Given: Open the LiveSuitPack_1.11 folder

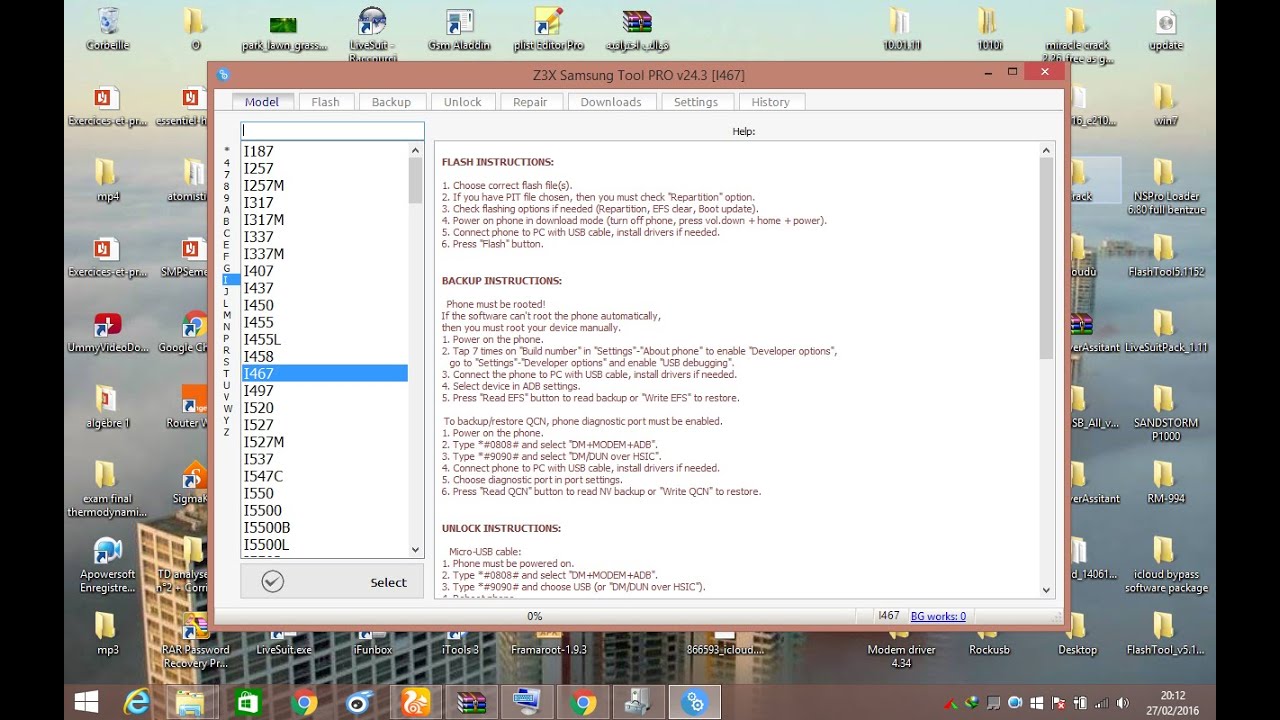Looking at the screenshot, I should click(1164, 332).
